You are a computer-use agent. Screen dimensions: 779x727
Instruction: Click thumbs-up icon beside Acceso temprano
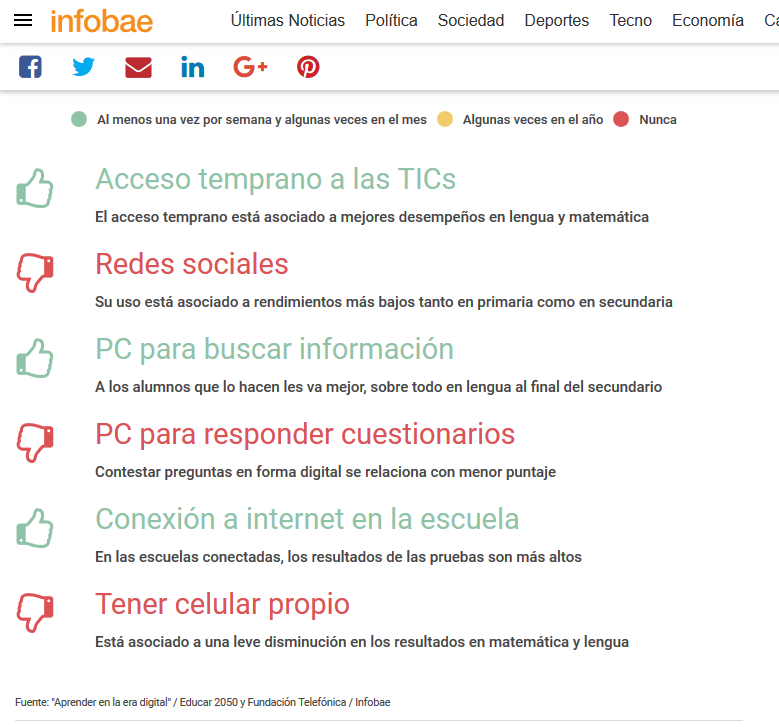tap(35, 188)
